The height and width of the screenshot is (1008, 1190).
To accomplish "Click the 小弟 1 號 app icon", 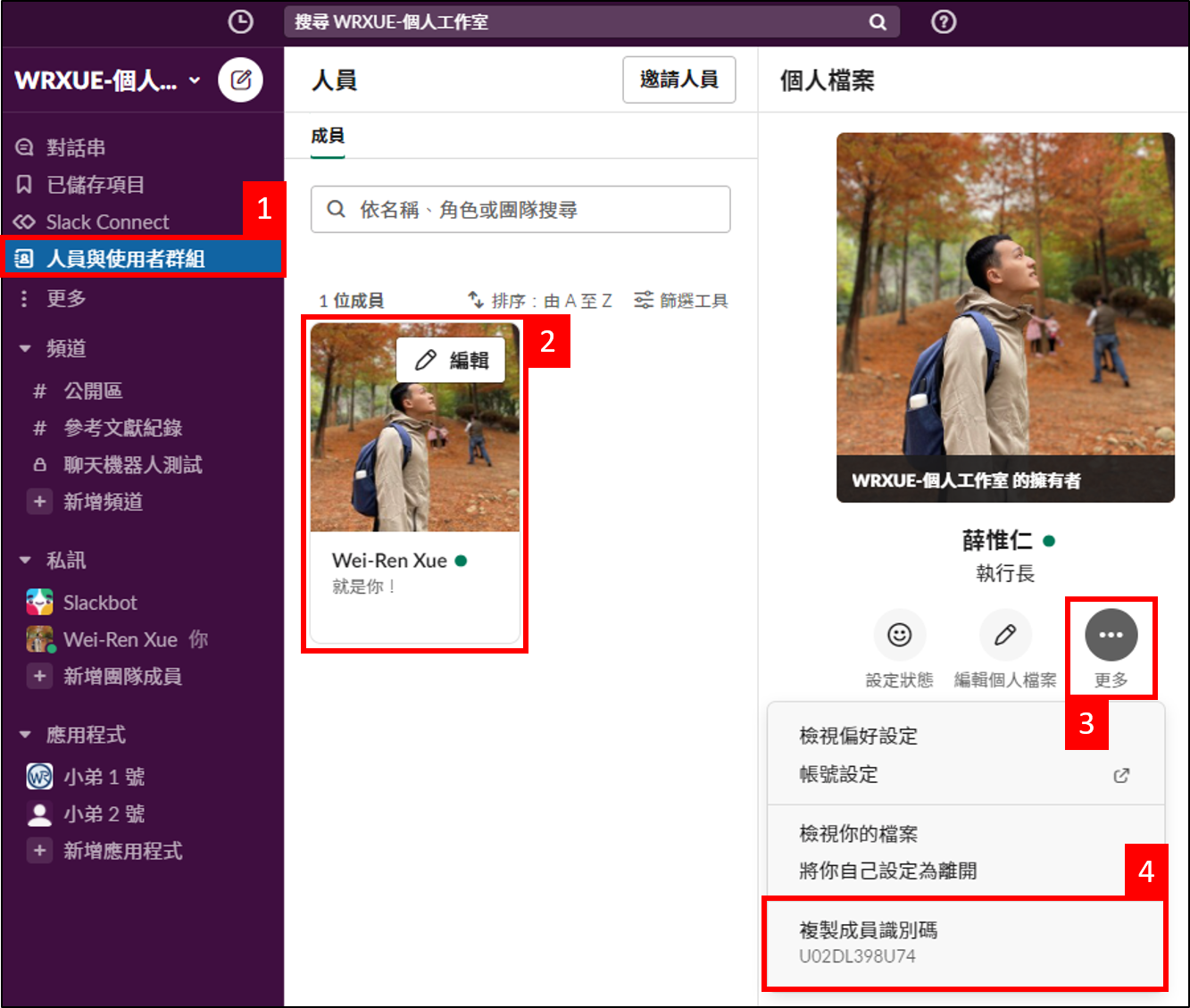I will pos(39,777).
